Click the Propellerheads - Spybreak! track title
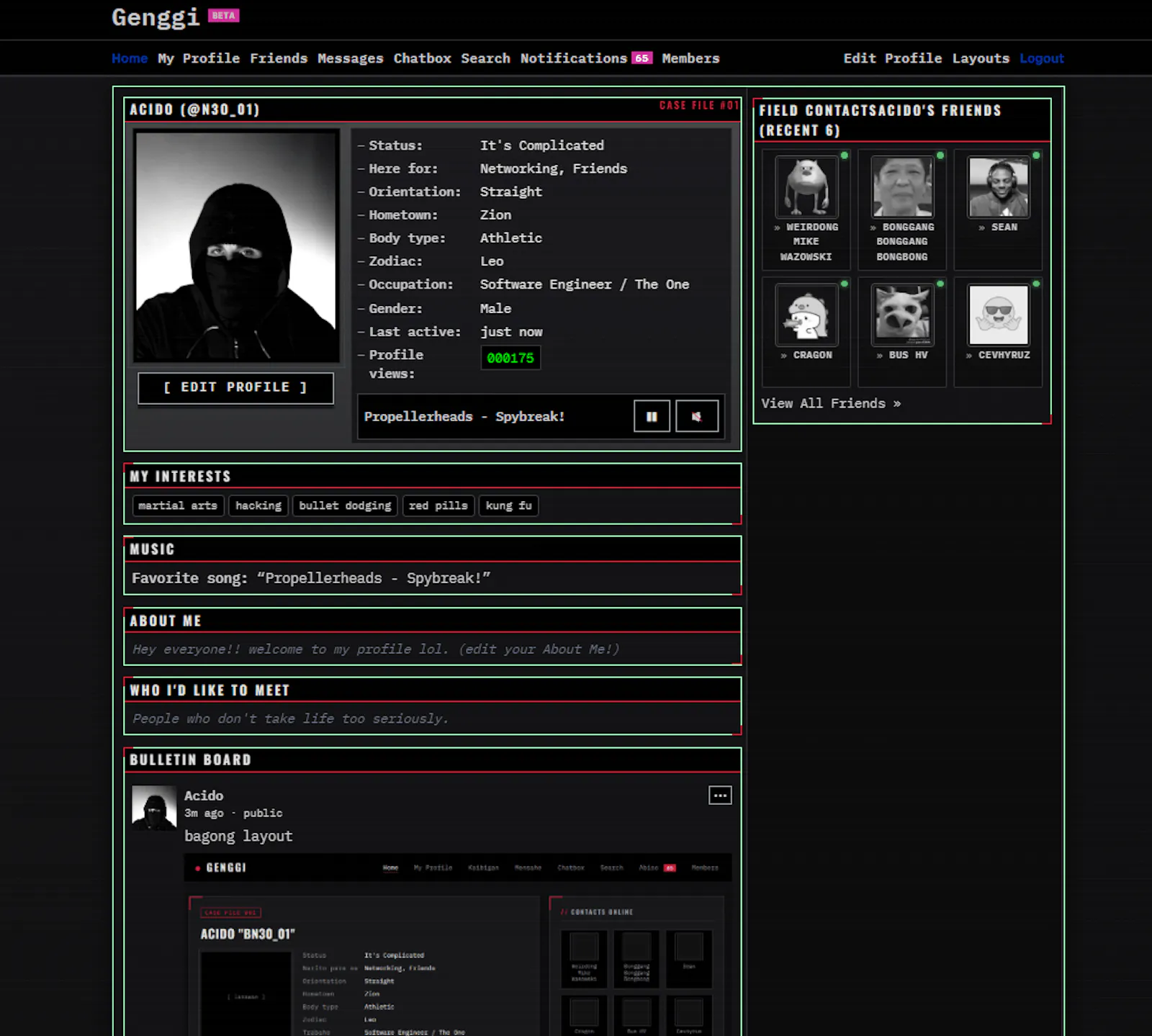The image size is (1152, 1036). pos(464,416)
